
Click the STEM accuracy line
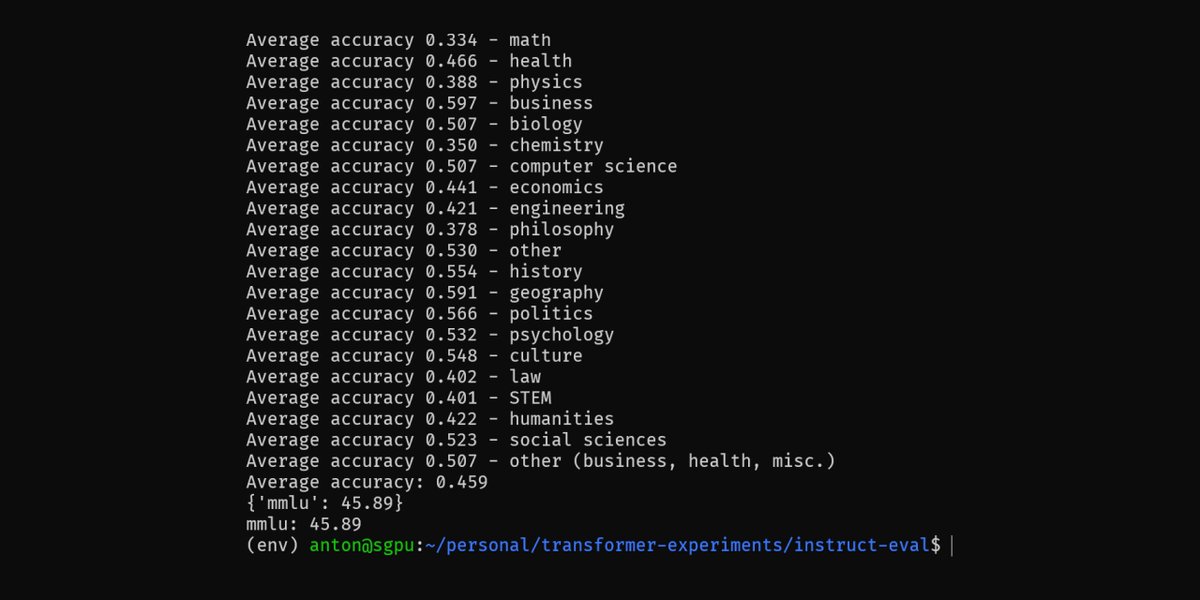click(398, 397)
